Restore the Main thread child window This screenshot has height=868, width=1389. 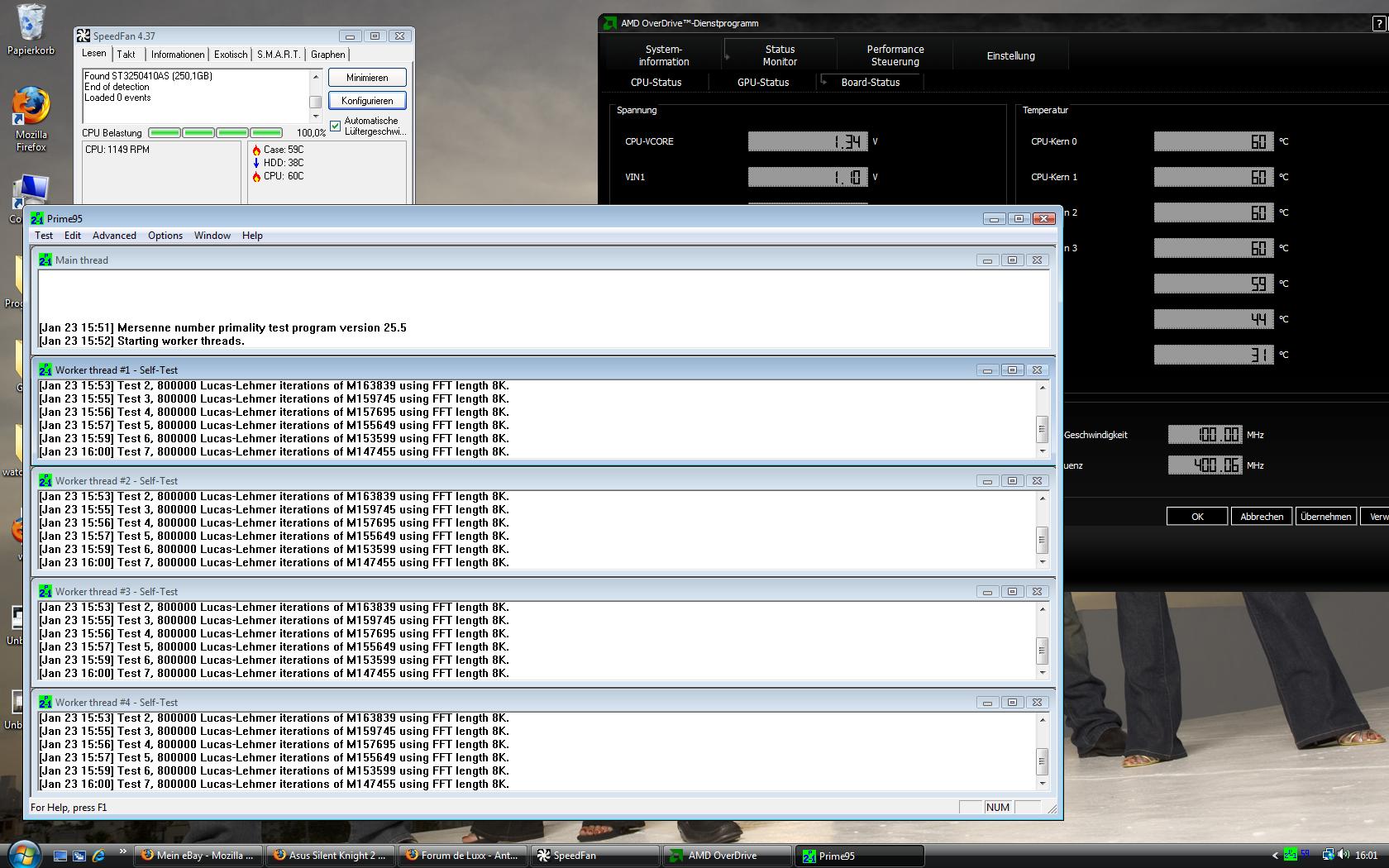[1012, 260]
